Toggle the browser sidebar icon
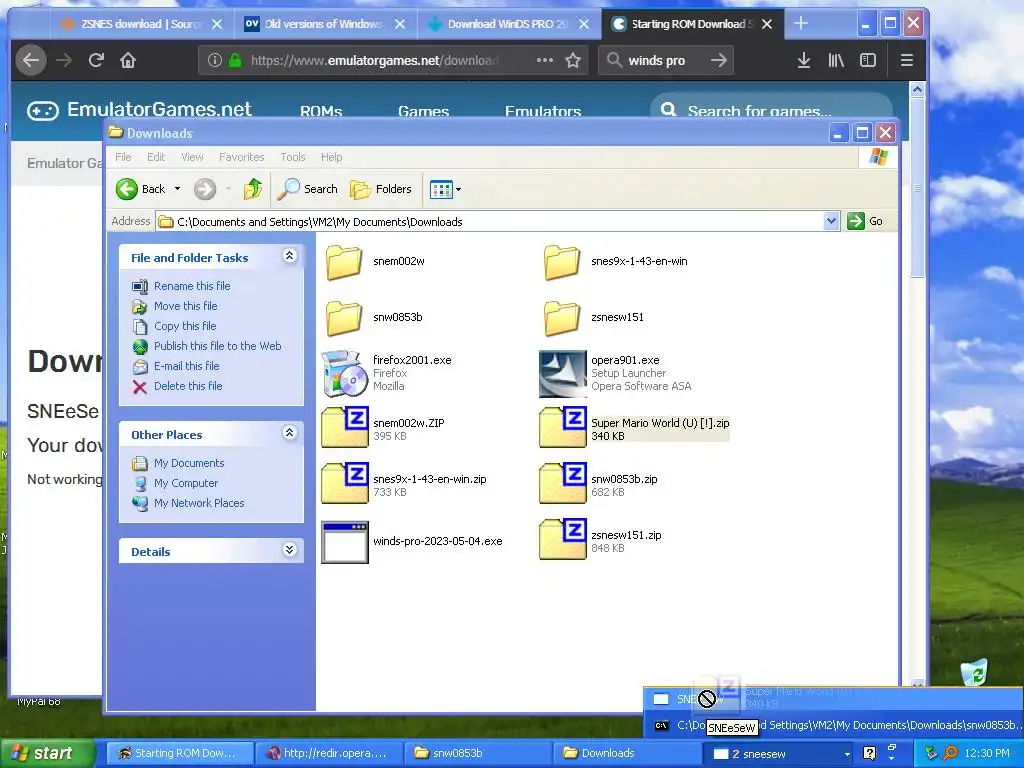 pos(868,60)
